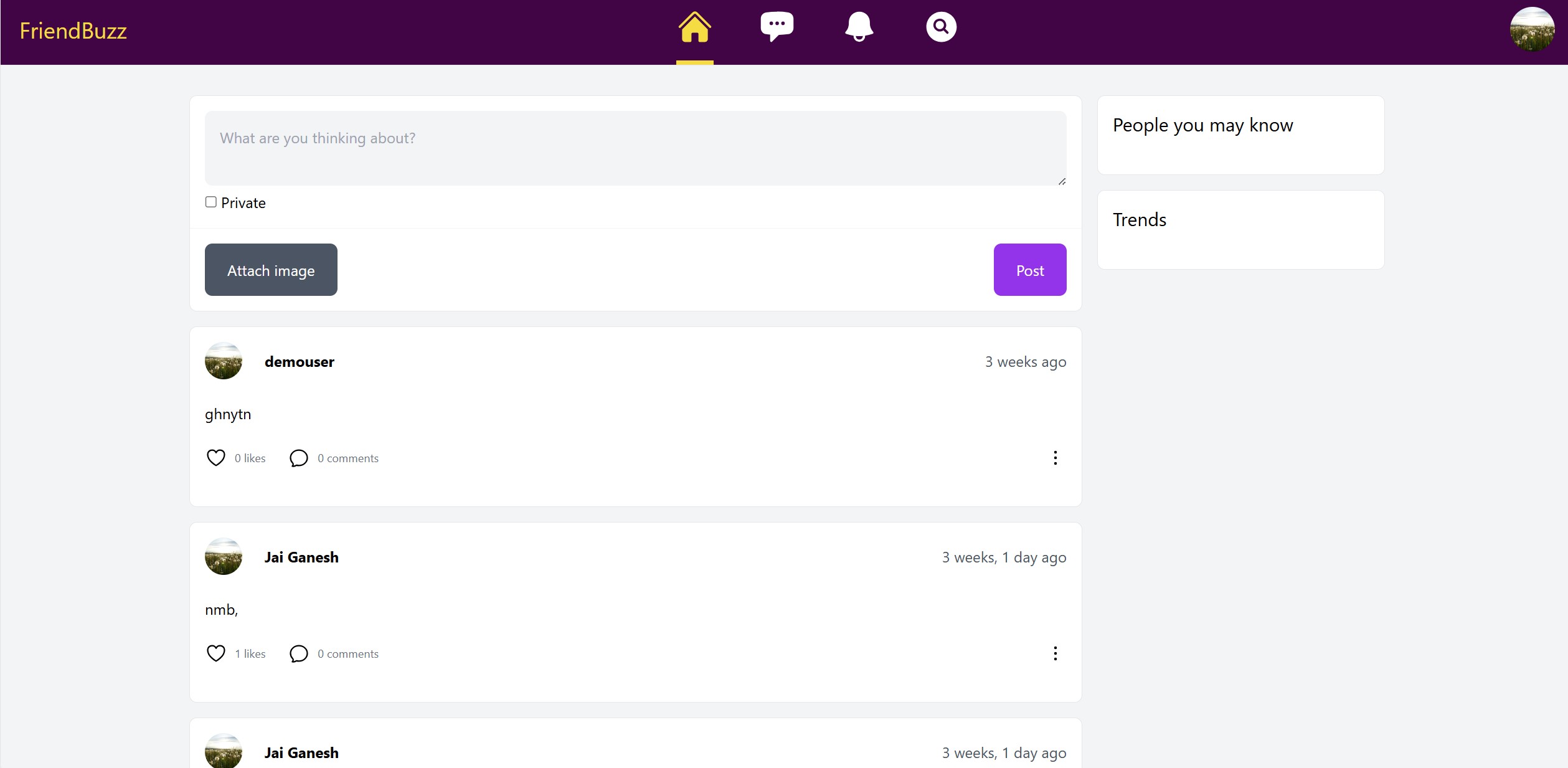Click the FriendBuzz logo link
The width and height of the screenshot is (1568, 768).
click(73, 31)
